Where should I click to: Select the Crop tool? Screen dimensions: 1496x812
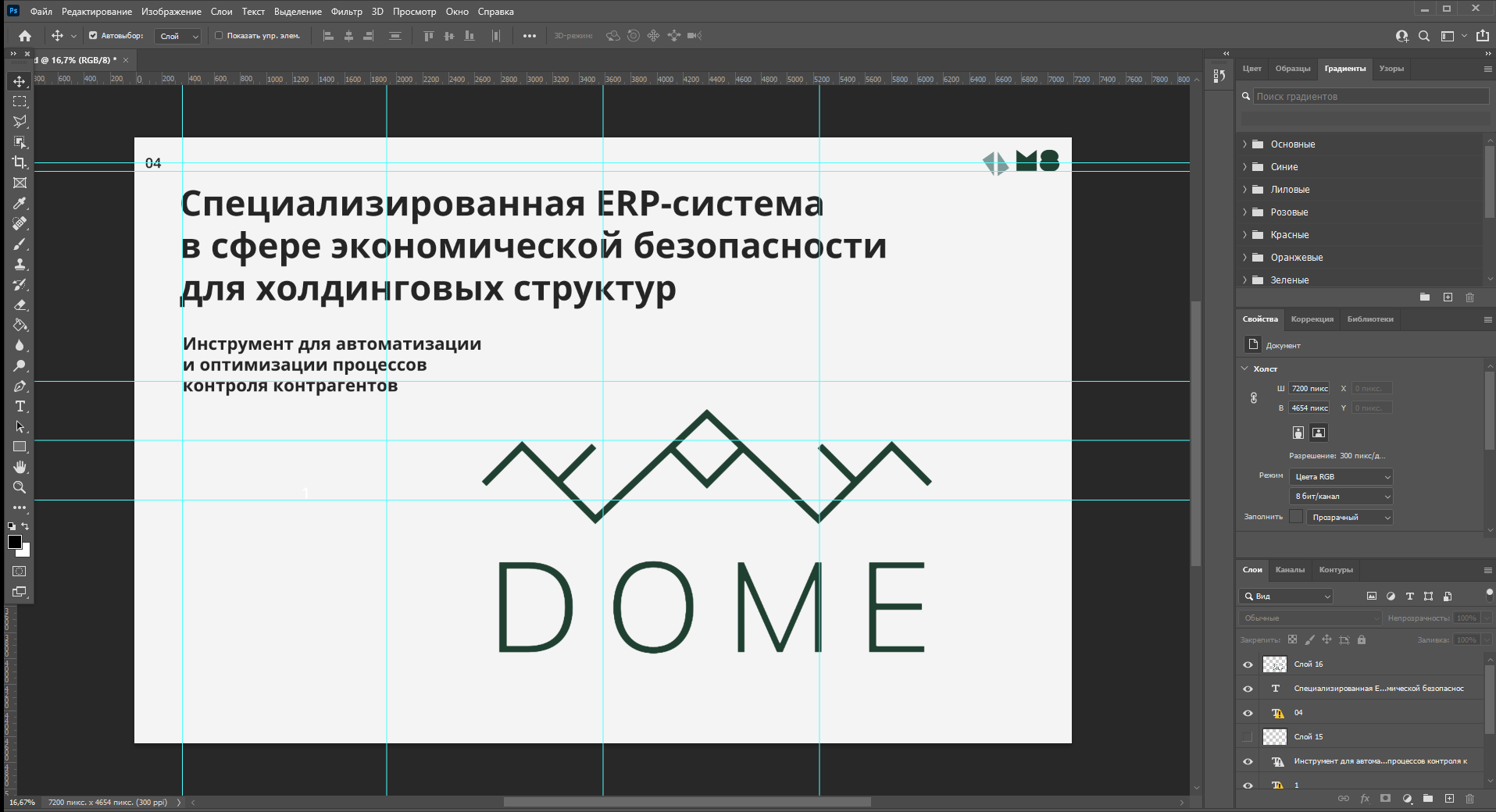(x=20, y=162)
